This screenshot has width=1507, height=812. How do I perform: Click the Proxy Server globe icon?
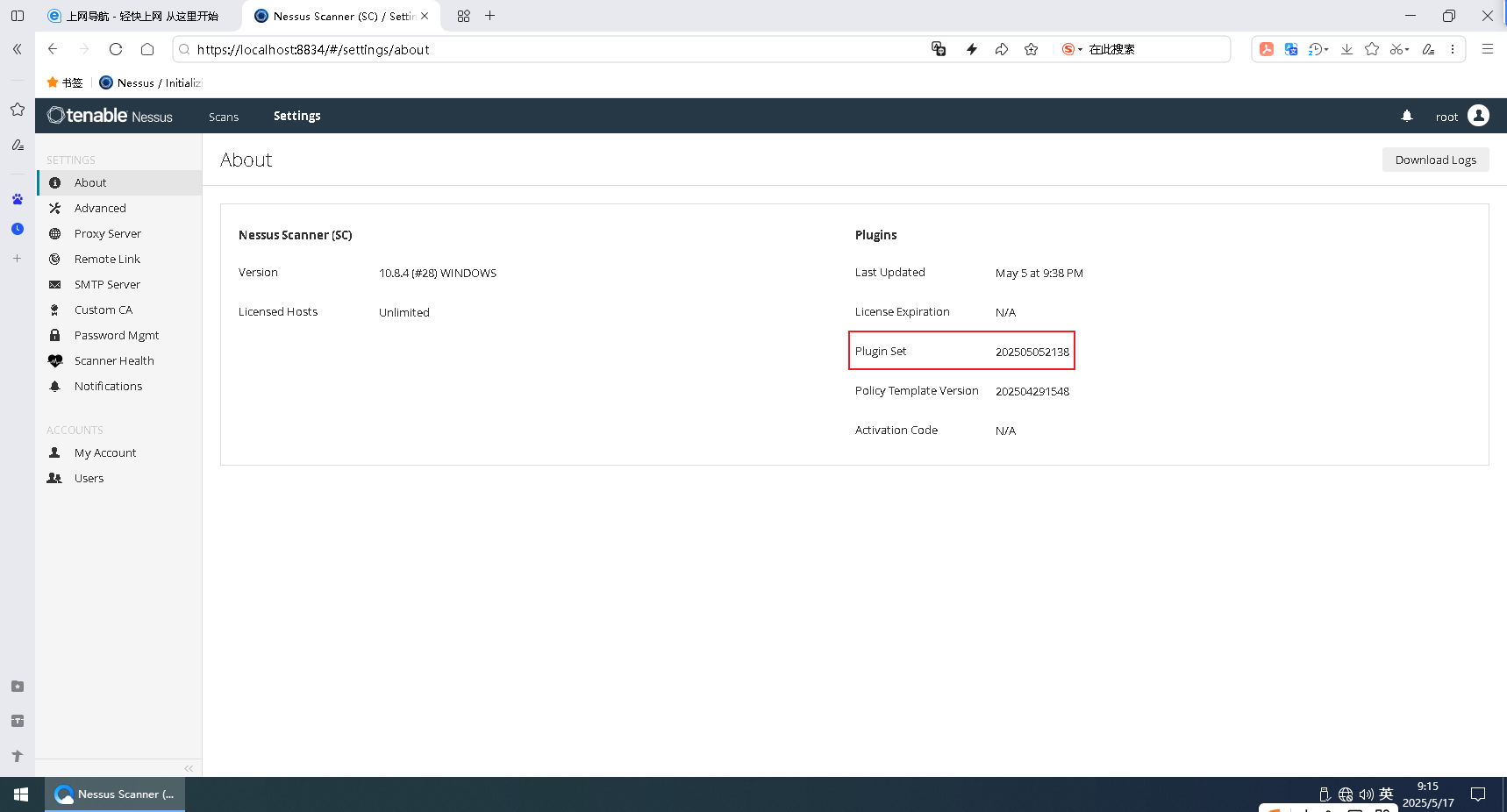[x=55, y=234]
